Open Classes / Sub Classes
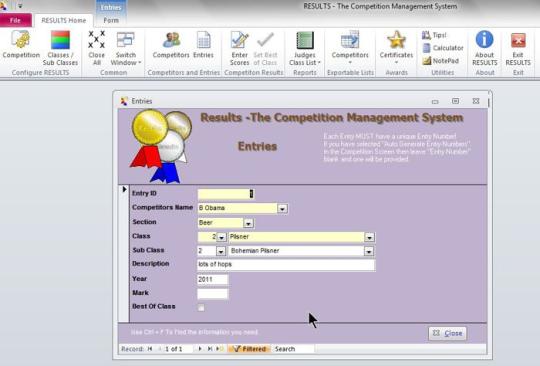 tap(60, 48)
